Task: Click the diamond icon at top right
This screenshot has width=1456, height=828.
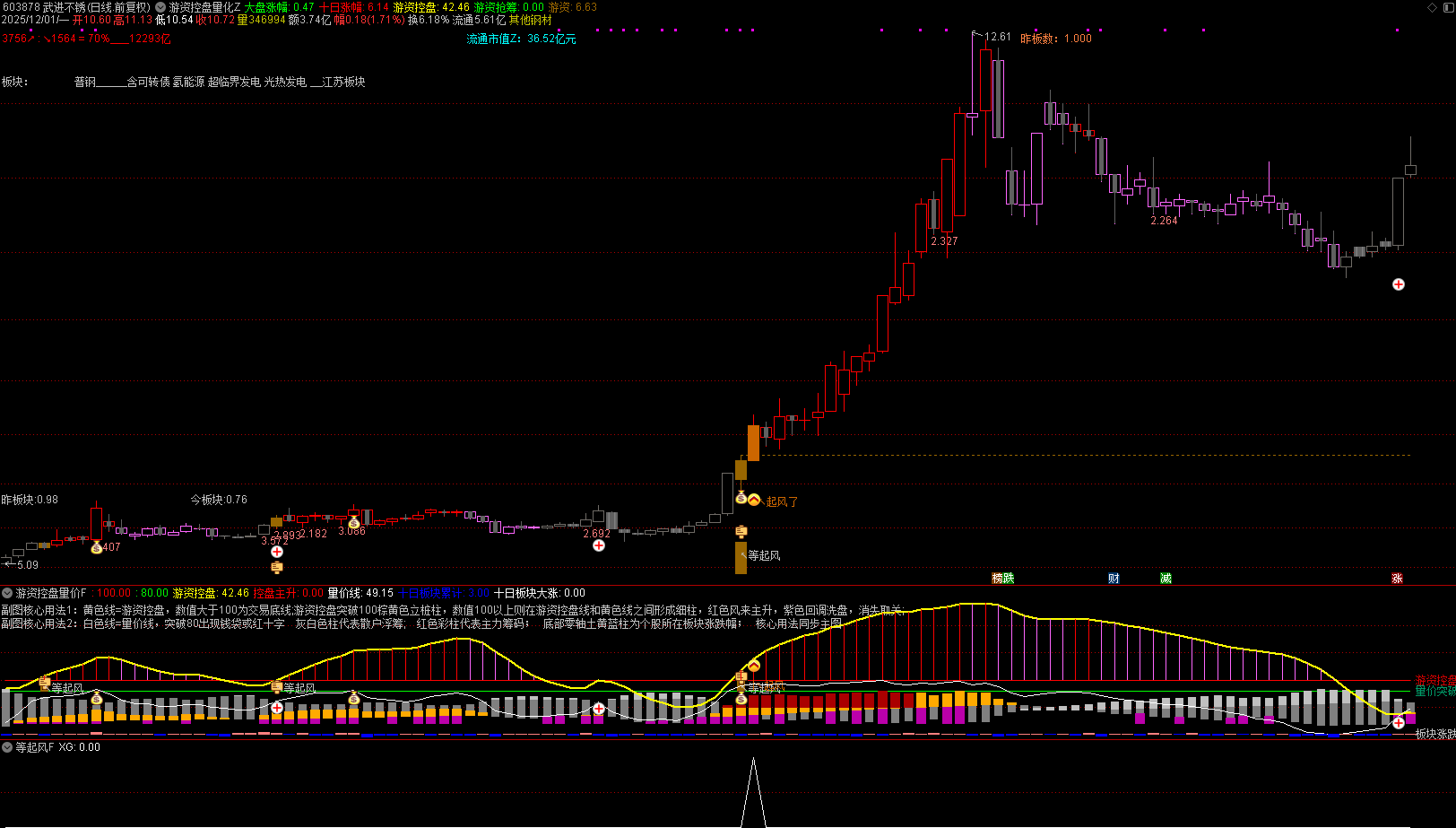Action: coord(1432,7)
